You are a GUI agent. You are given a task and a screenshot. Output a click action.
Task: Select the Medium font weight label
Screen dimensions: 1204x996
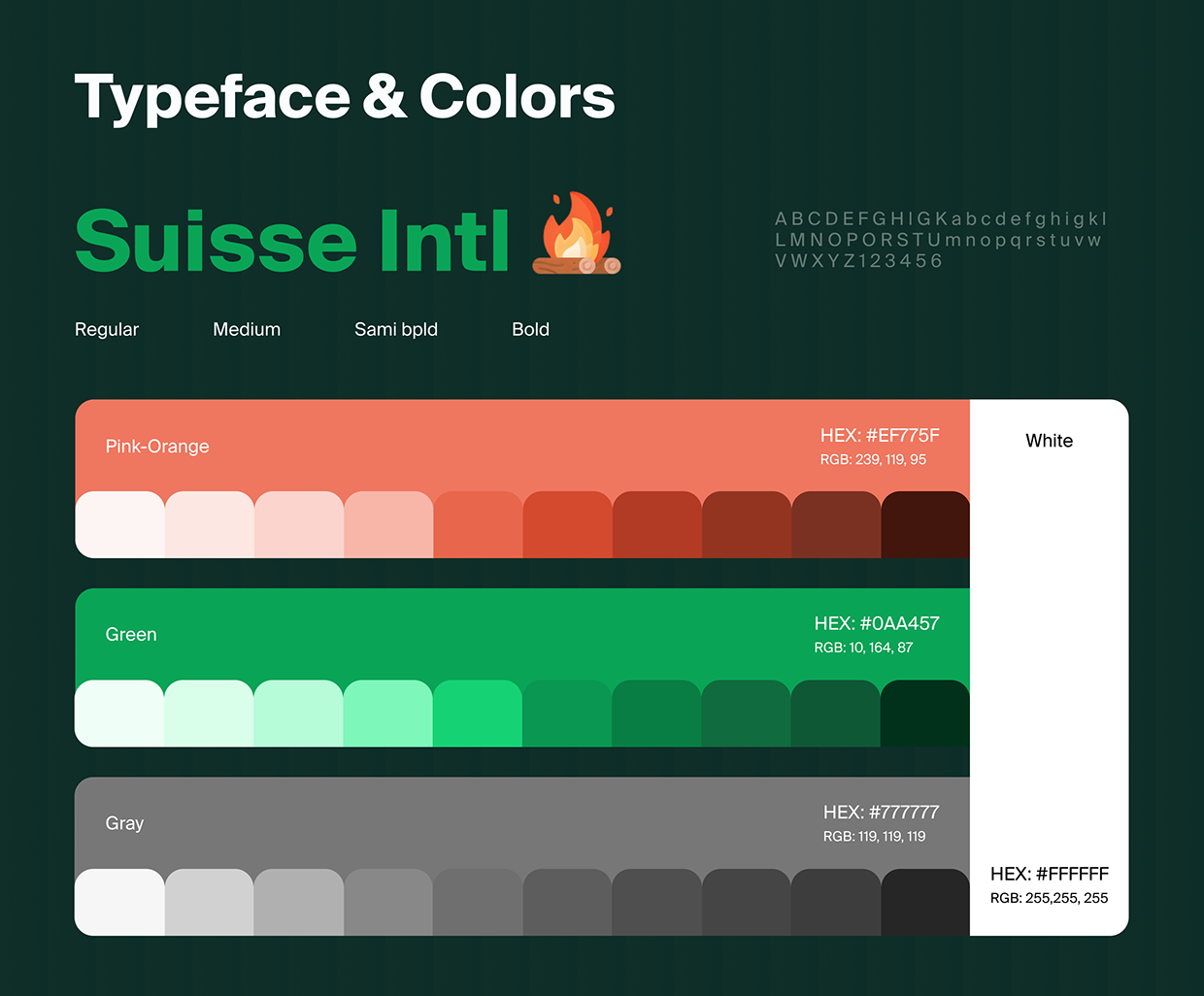[x=247, y=329]
